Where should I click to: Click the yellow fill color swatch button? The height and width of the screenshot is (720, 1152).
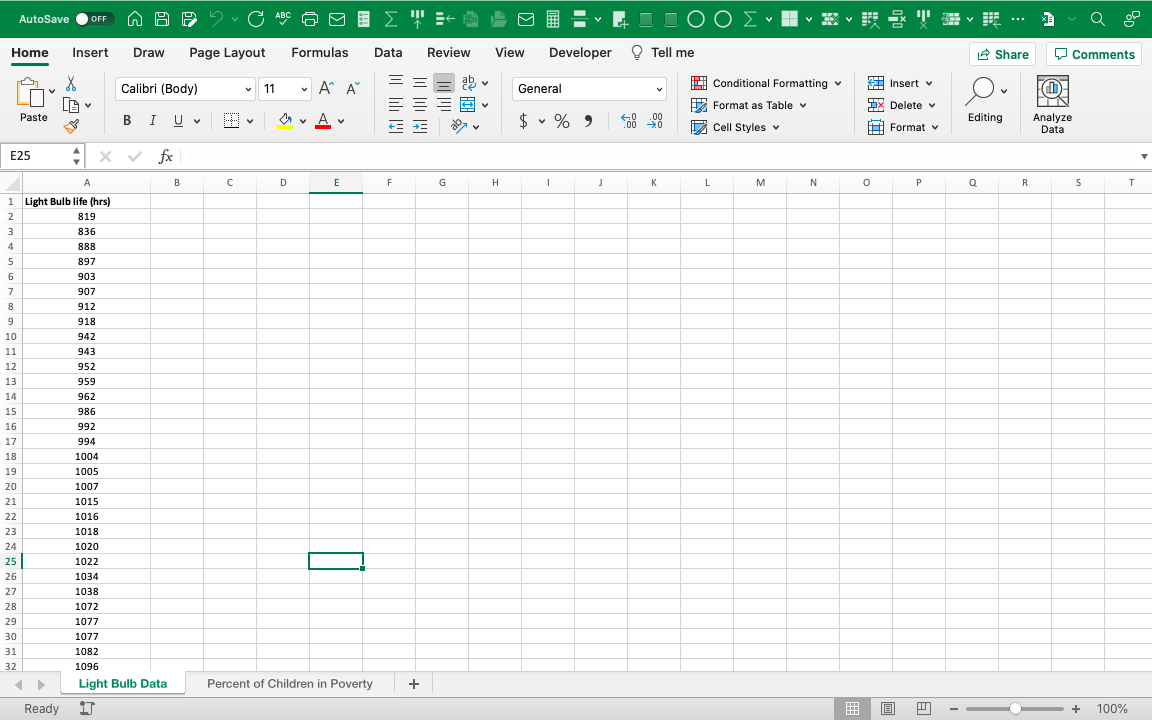coord(285,121)
